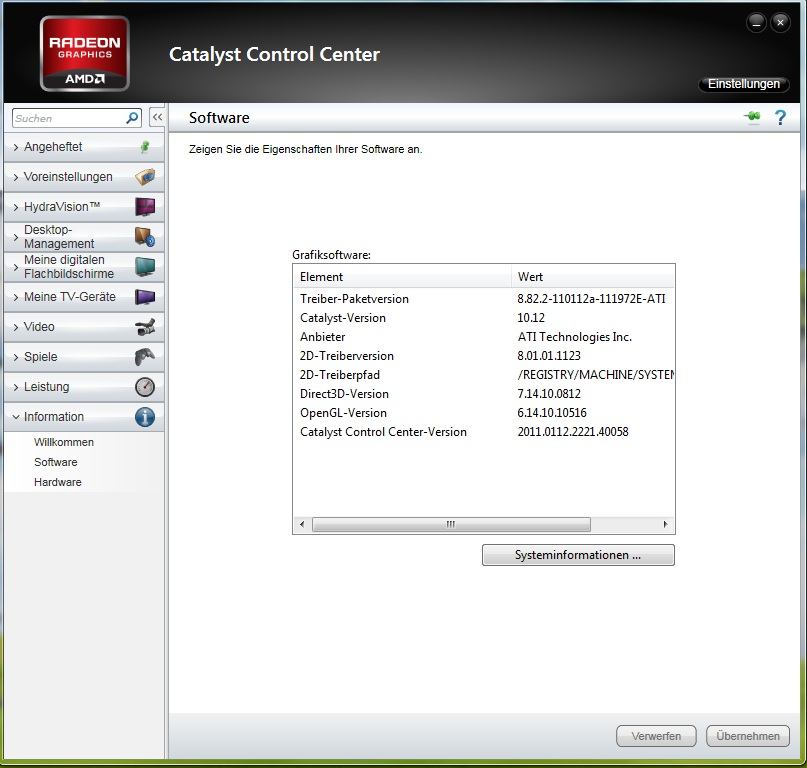Click the magnifier search icon
The height and width of the screenshot is (768, 807).
132,118
